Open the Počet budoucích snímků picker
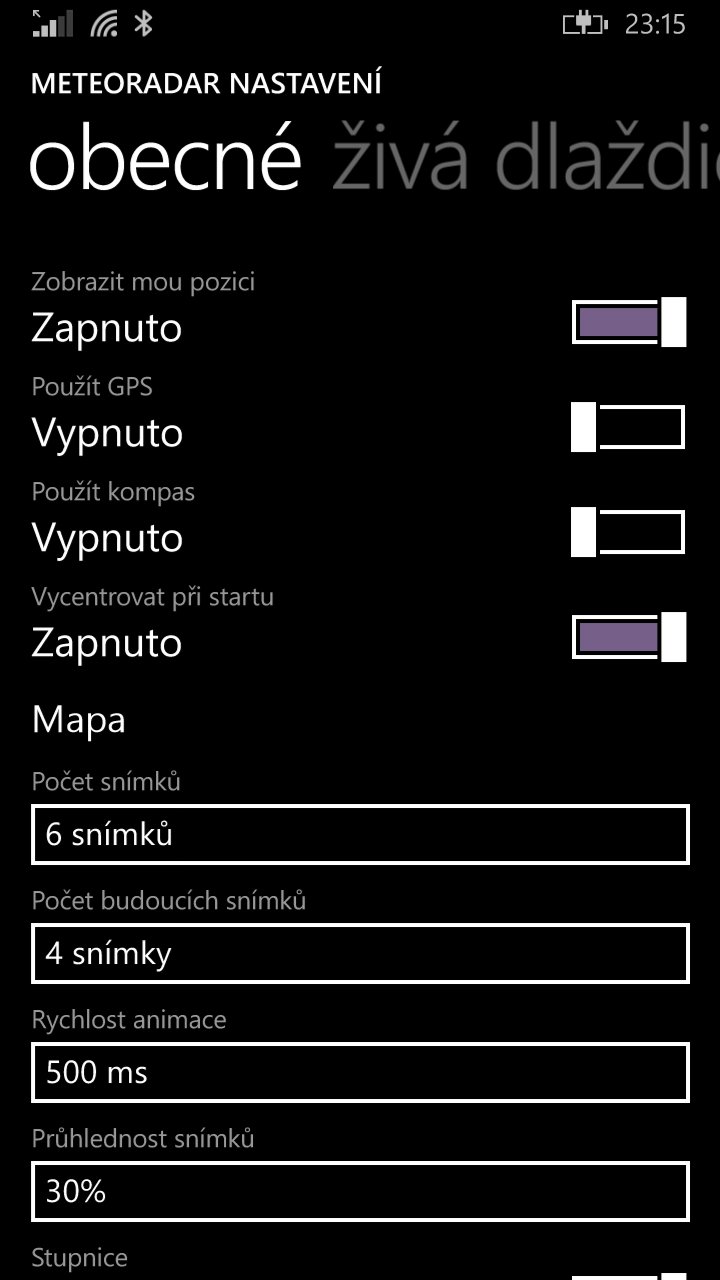This screenshot has width=720, height=1280. (360, 953)
